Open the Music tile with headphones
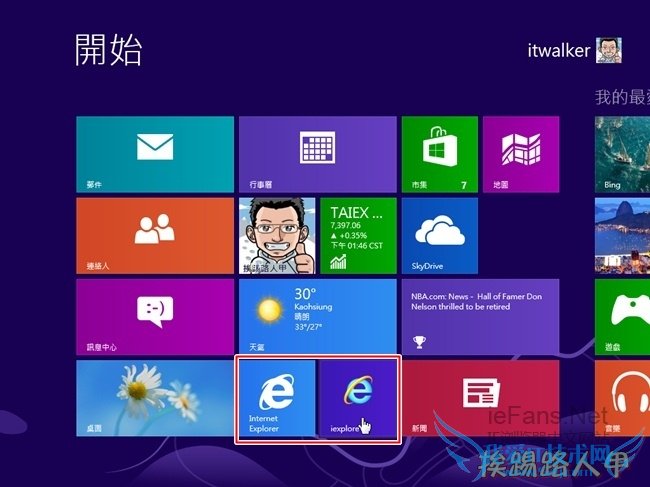This screenshot has width=650, height=487. click(622, 398)
